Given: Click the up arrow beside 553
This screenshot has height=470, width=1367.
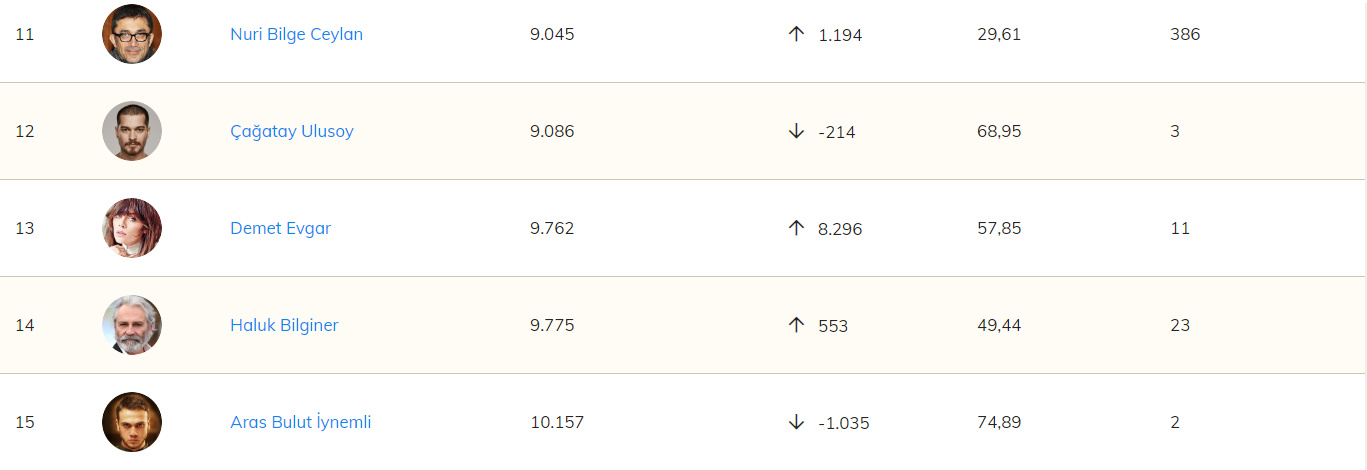Looking at the screenshot, I should coord(796,325).
